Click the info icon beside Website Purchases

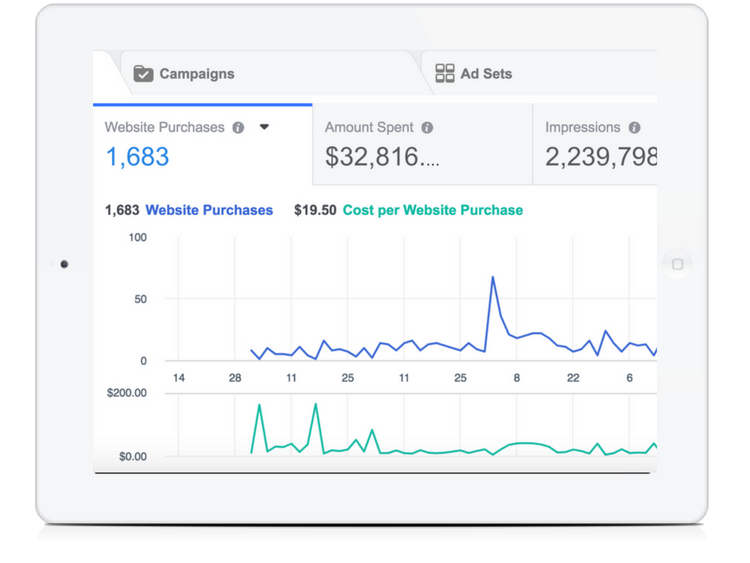point(238,128)
